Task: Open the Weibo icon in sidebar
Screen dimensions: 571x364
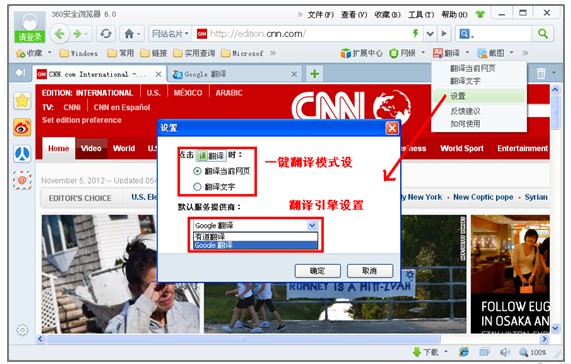Action: point(22,127)
